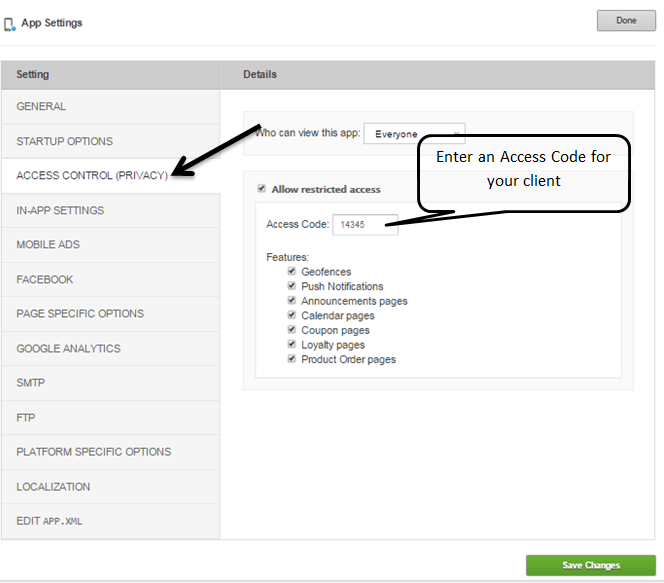Image resolution: width=664 pixels, height=583 pixels.
Task: Toggle the Push Notifications checkbox
Action: point(291,286)
